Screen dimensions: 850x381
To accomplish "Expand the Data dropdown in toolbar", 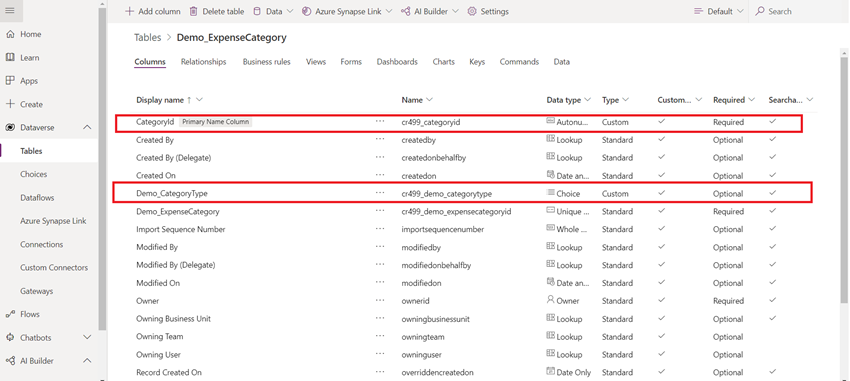I will point(289,11).
